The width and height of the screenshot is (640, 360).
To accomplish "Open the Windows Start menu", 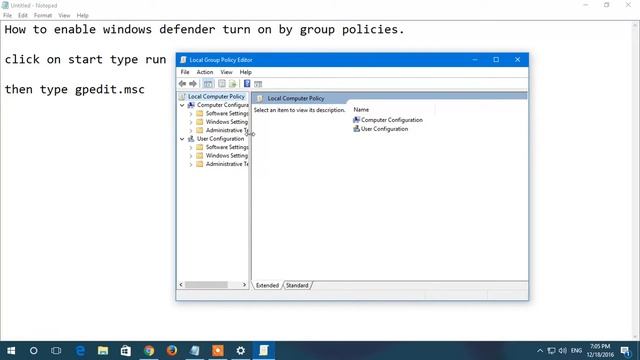I will 11,351.
